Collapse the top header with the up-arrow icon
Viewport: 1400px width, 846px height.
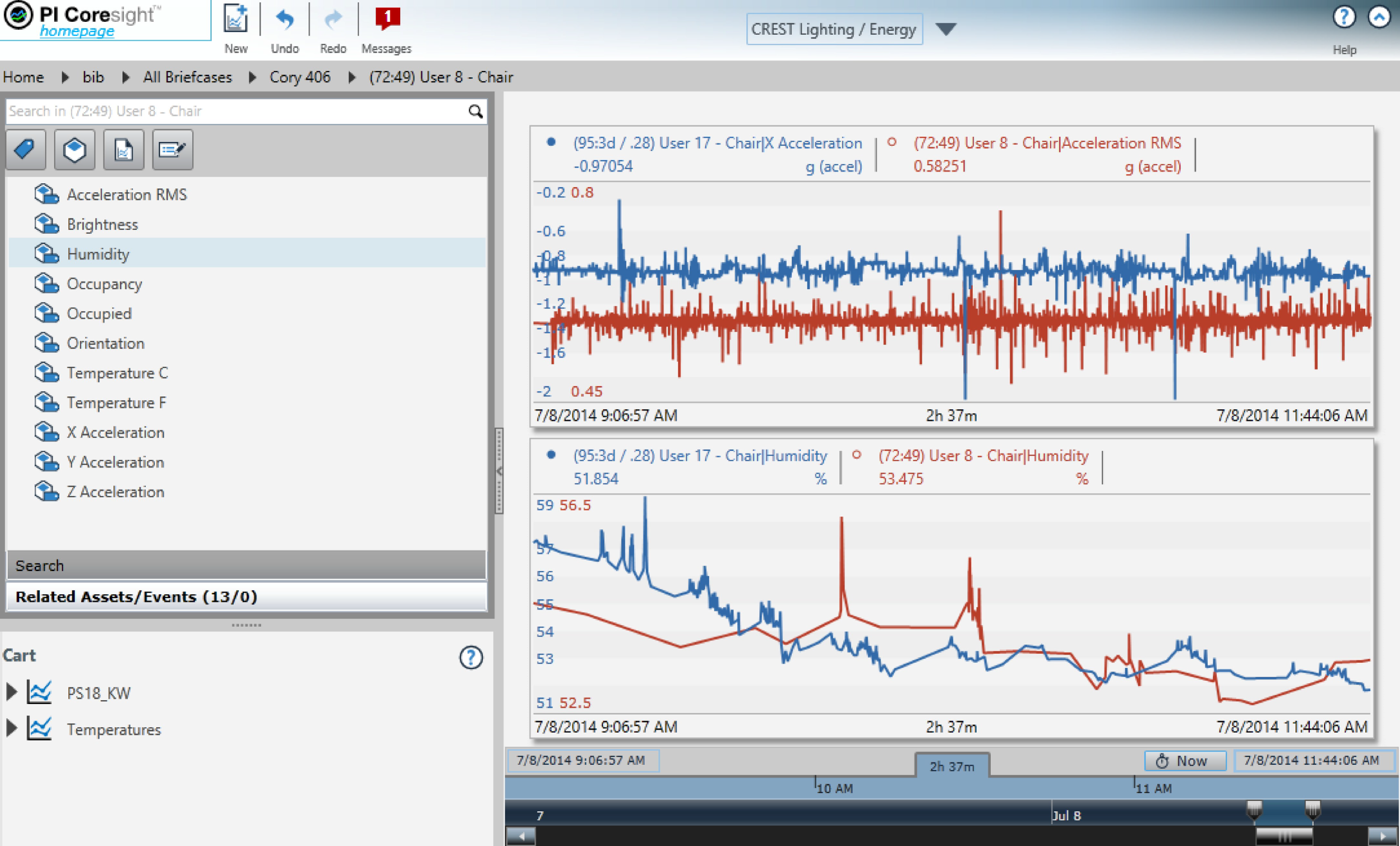[x=1379, y=17]
